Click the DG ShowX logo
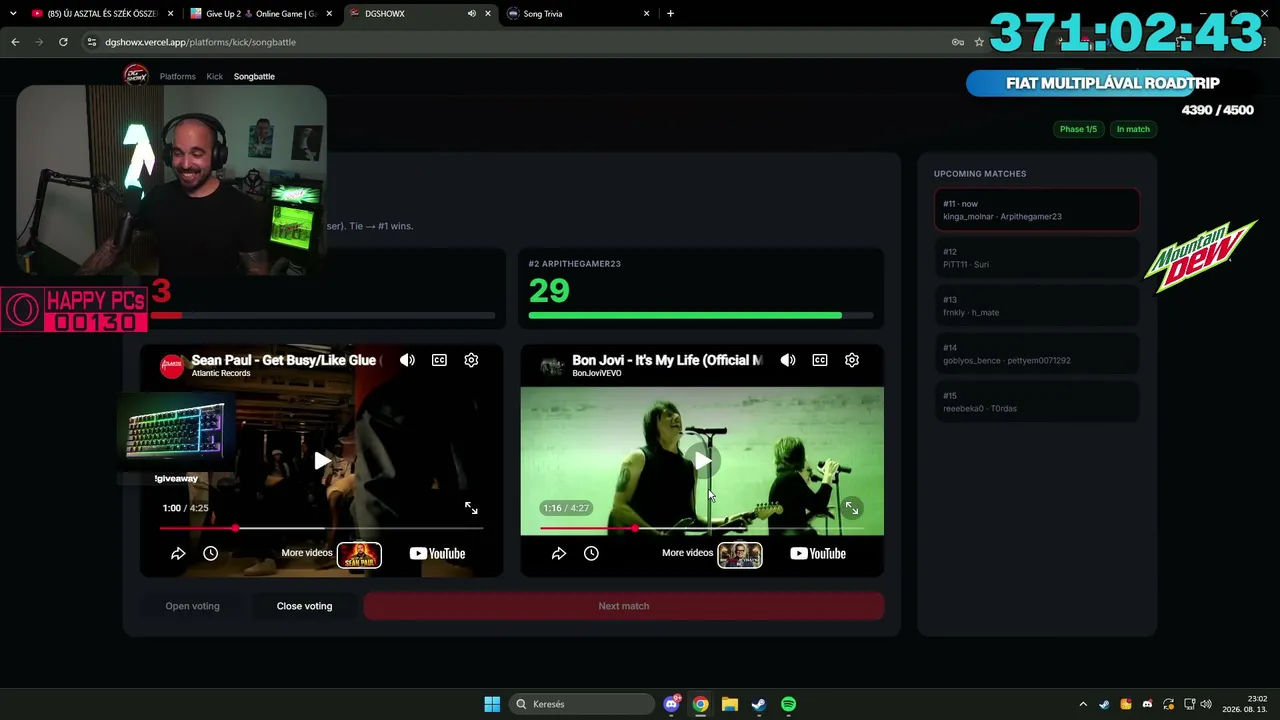The height and width of the screenshot is (720, 1280). 135,75
